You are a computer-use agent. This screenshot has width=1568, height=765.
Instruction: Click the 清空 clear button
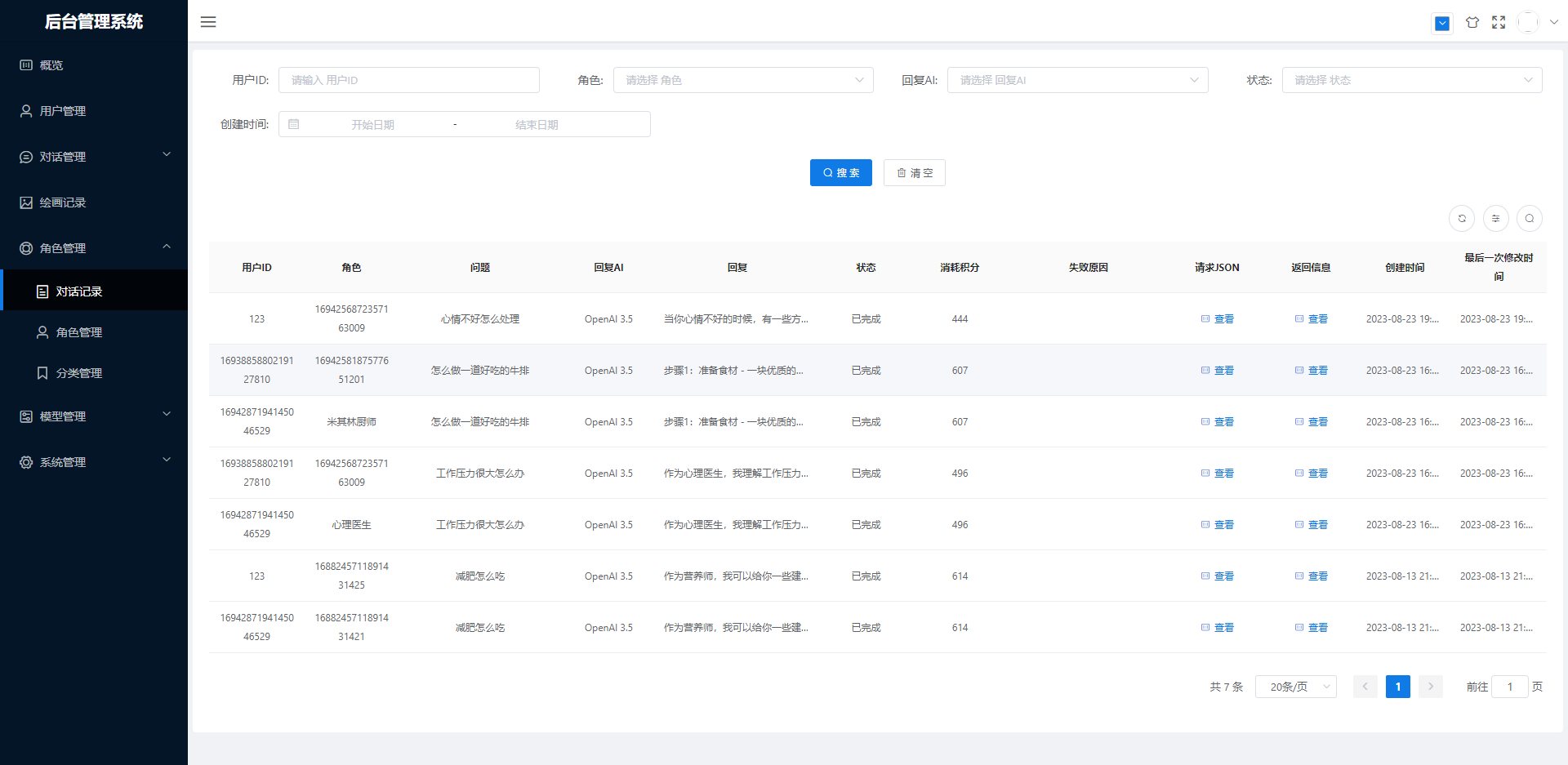pos(914,173)
